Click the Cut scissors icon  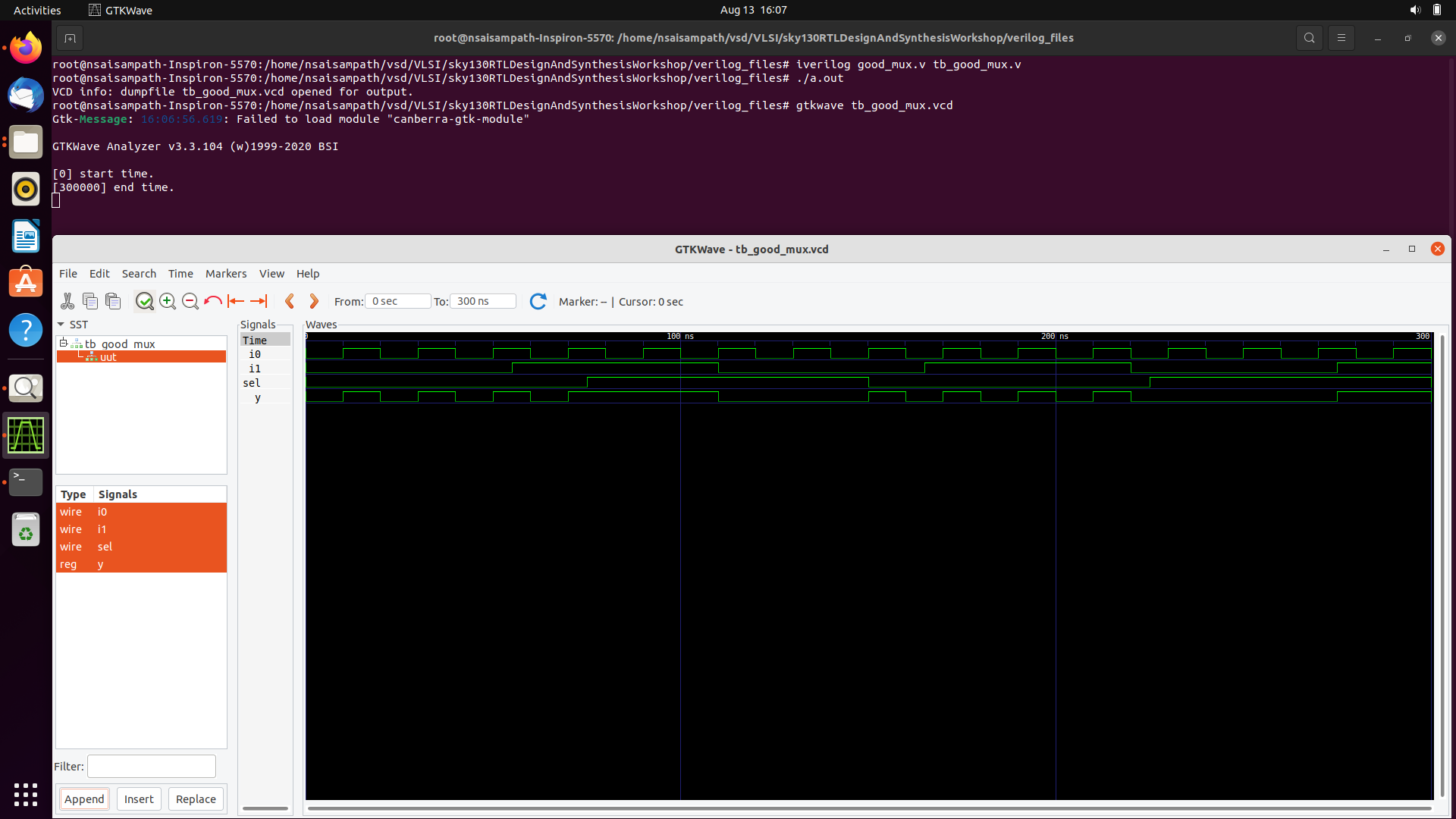click(x=67, y=301)
